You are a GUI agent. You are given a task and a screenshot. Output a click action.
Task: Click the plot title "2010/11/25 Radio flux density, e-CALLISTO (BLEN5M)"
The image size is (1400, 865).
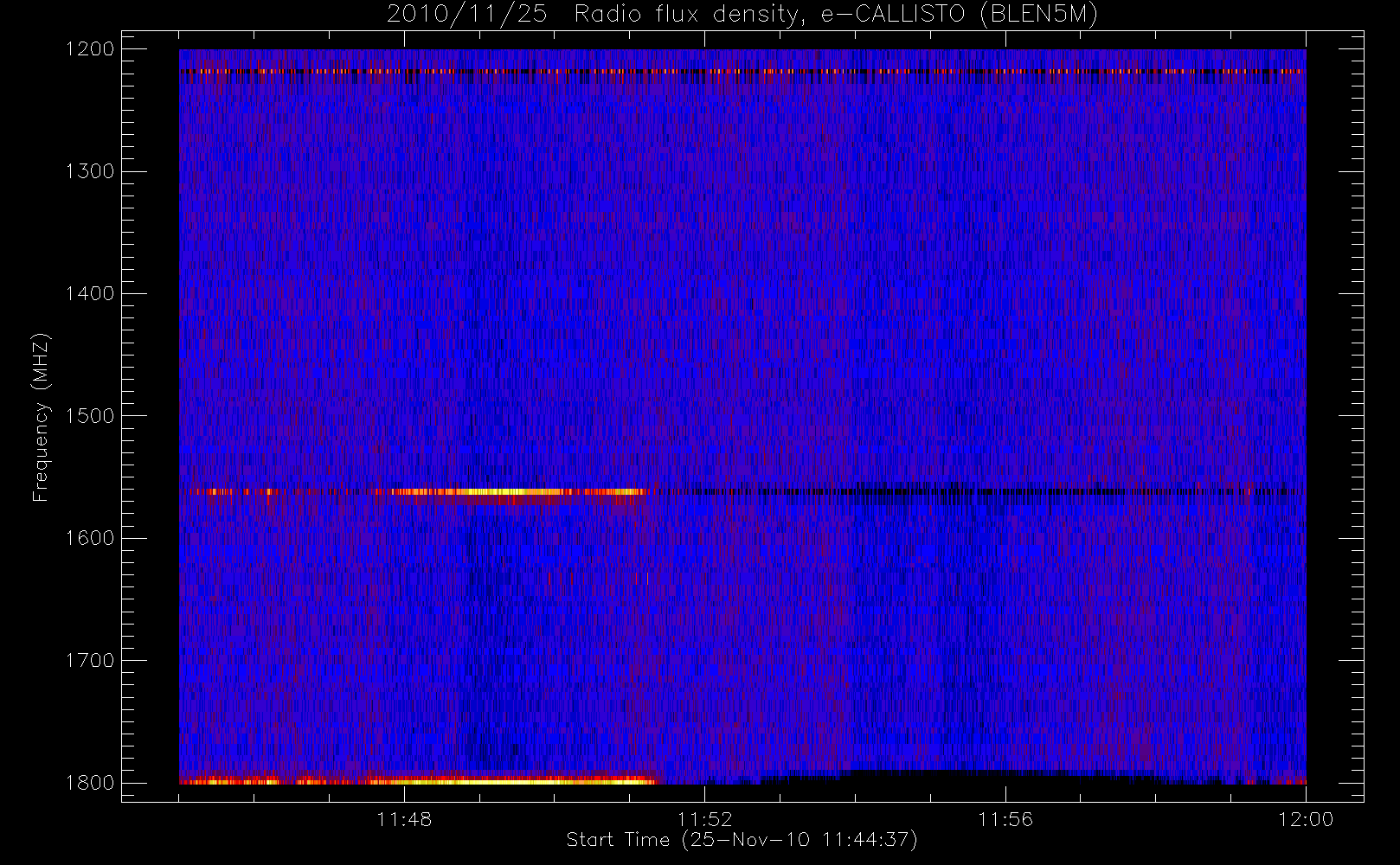(742, 15)
